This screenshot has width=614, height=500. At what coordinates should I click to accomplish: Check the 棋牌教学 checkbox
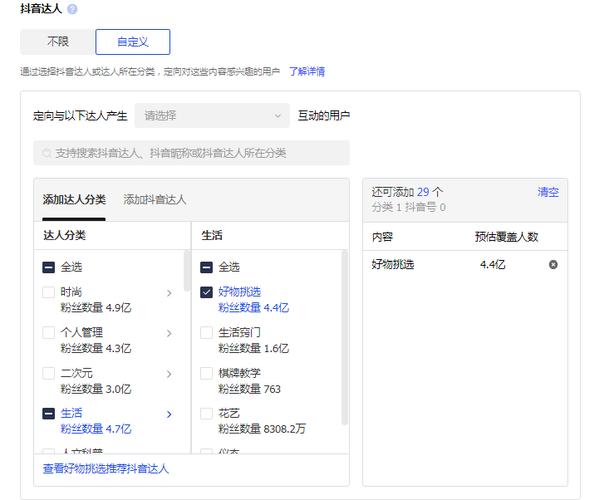point(206,373)
